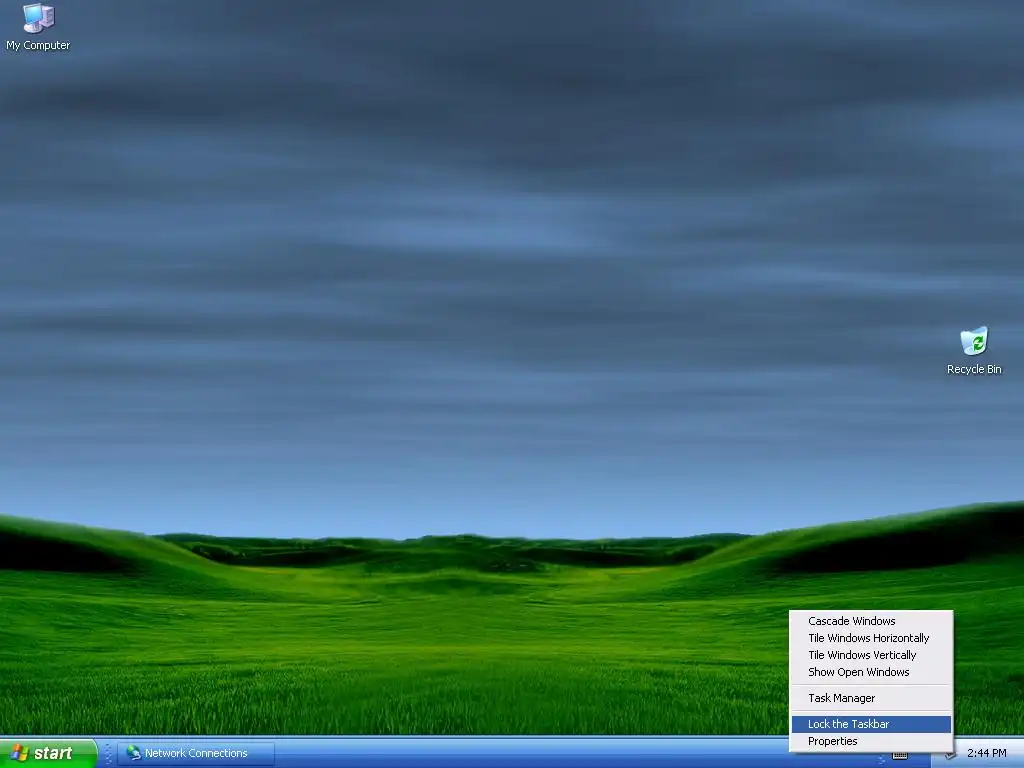Select Tile Windows Horizontally
The height and width of the screenshot is (768, 1024).
[871, 638]
